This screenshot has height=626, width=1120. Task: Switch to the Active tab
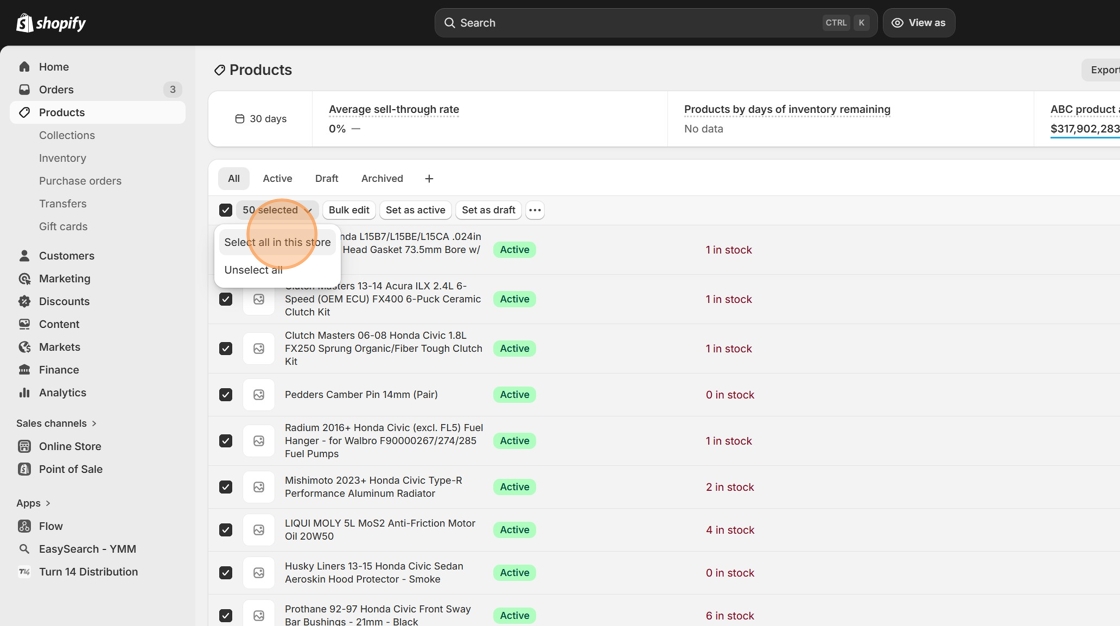tap(277, 179)
